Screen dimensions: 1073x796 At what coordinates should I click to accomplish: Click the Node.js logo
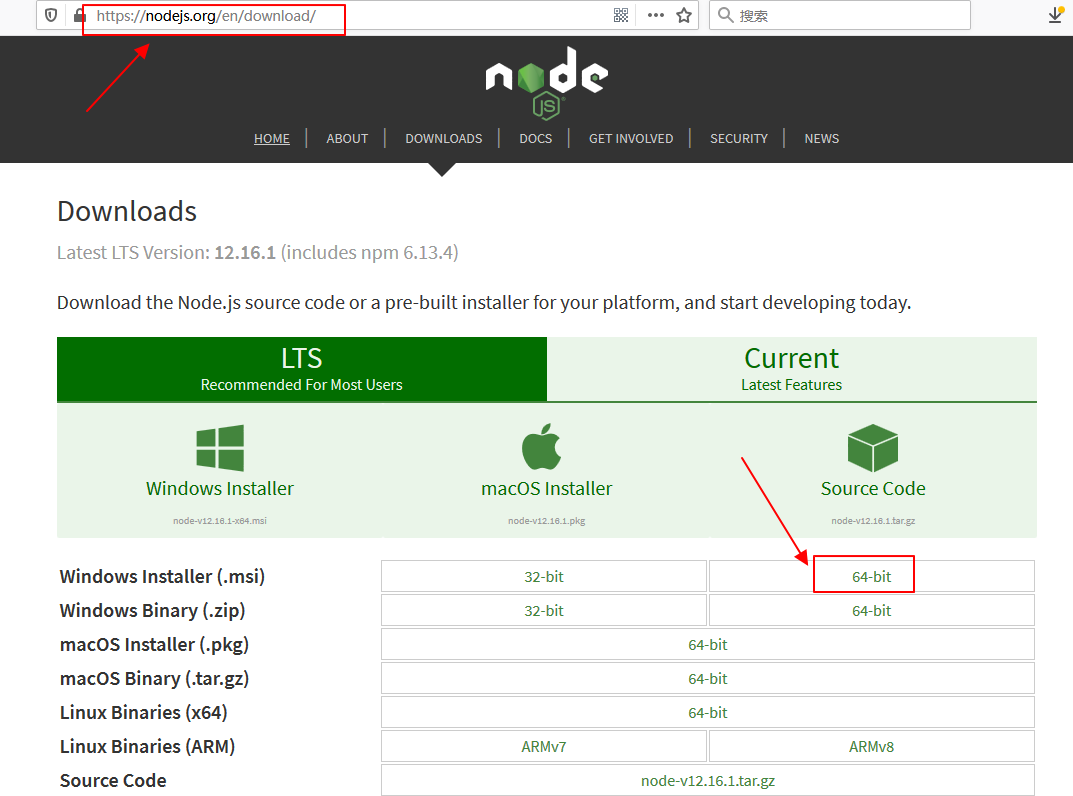click(545, 82)
